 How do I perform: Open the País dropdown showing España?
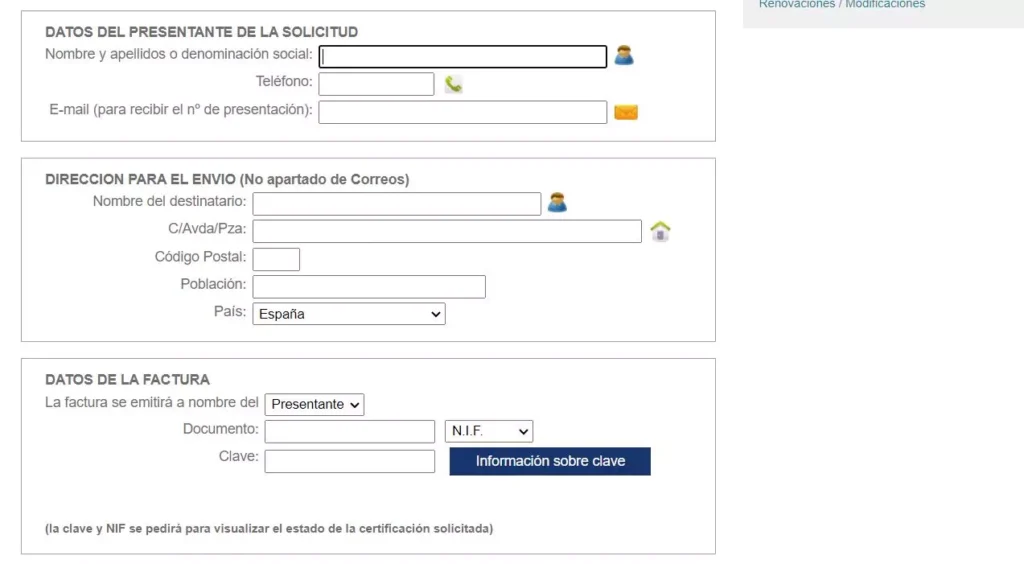coord(349,314)
